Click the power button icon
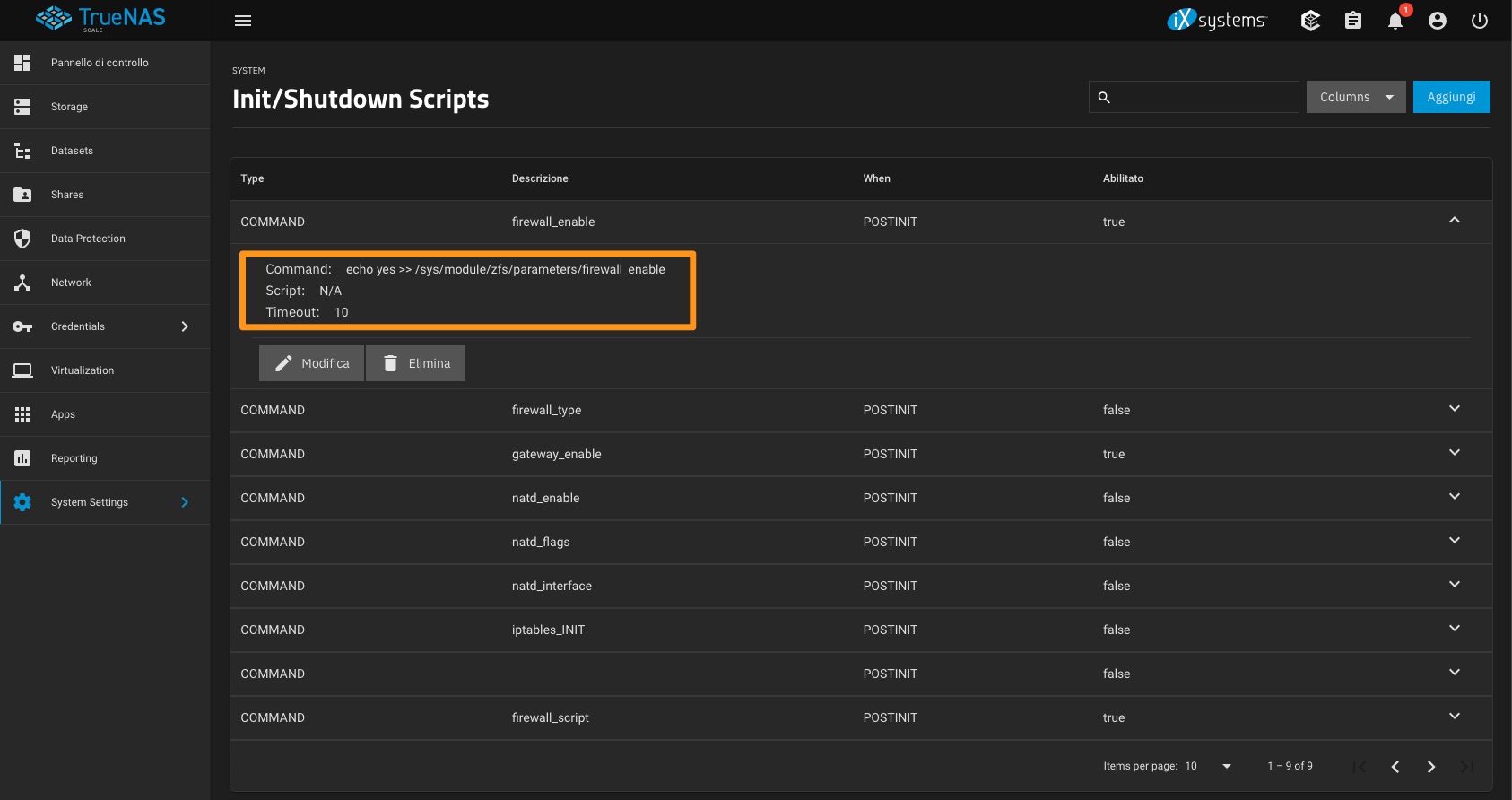The width and height of the screenshot is (1512, 800). 1480,21
